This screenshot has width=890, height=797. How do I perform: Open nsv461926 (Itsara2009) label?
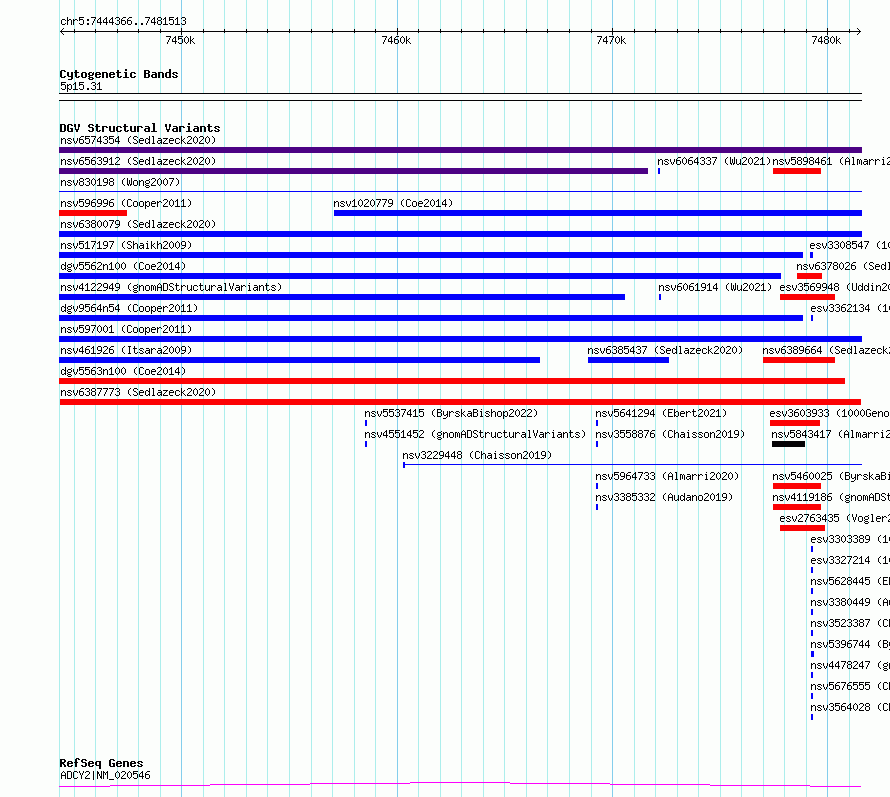pyautogui.click(x=126, y=350)
